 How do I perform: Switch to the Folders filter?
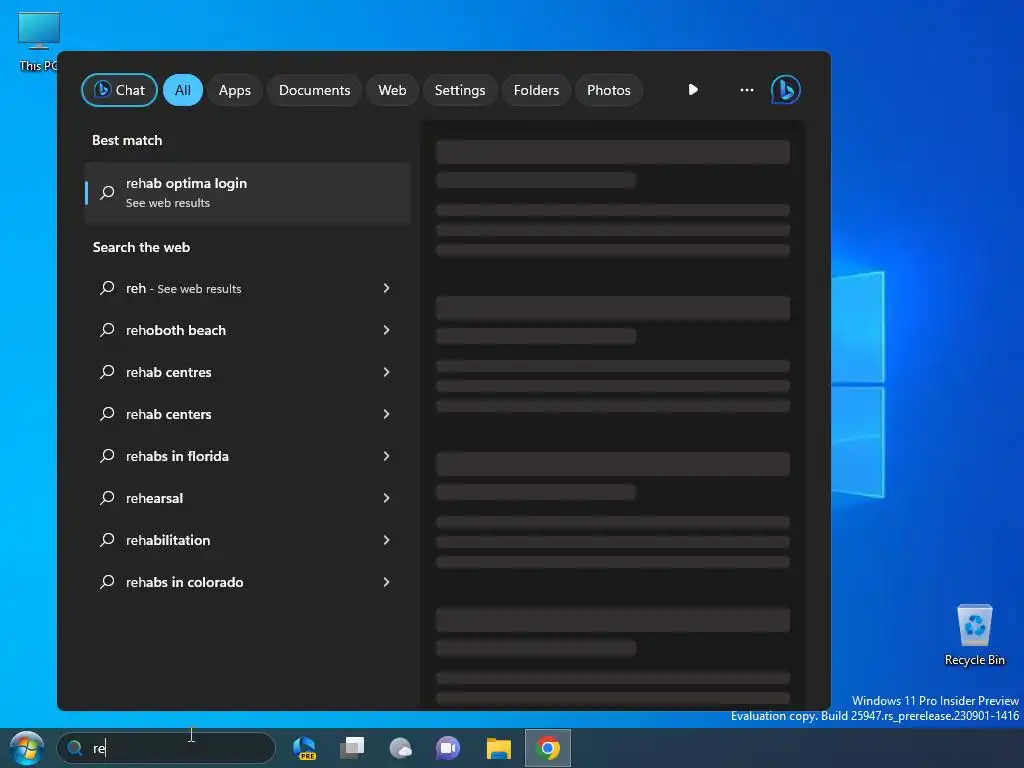coord(536,90)
